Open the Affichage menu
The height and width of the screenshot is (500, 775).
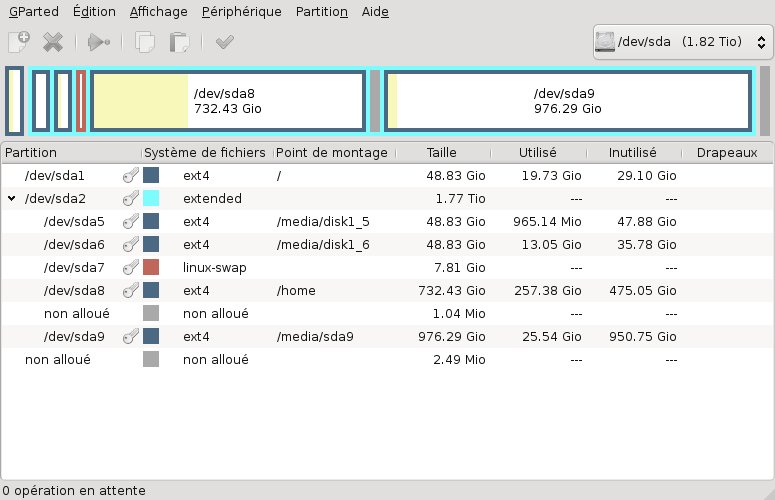[159, 11]
